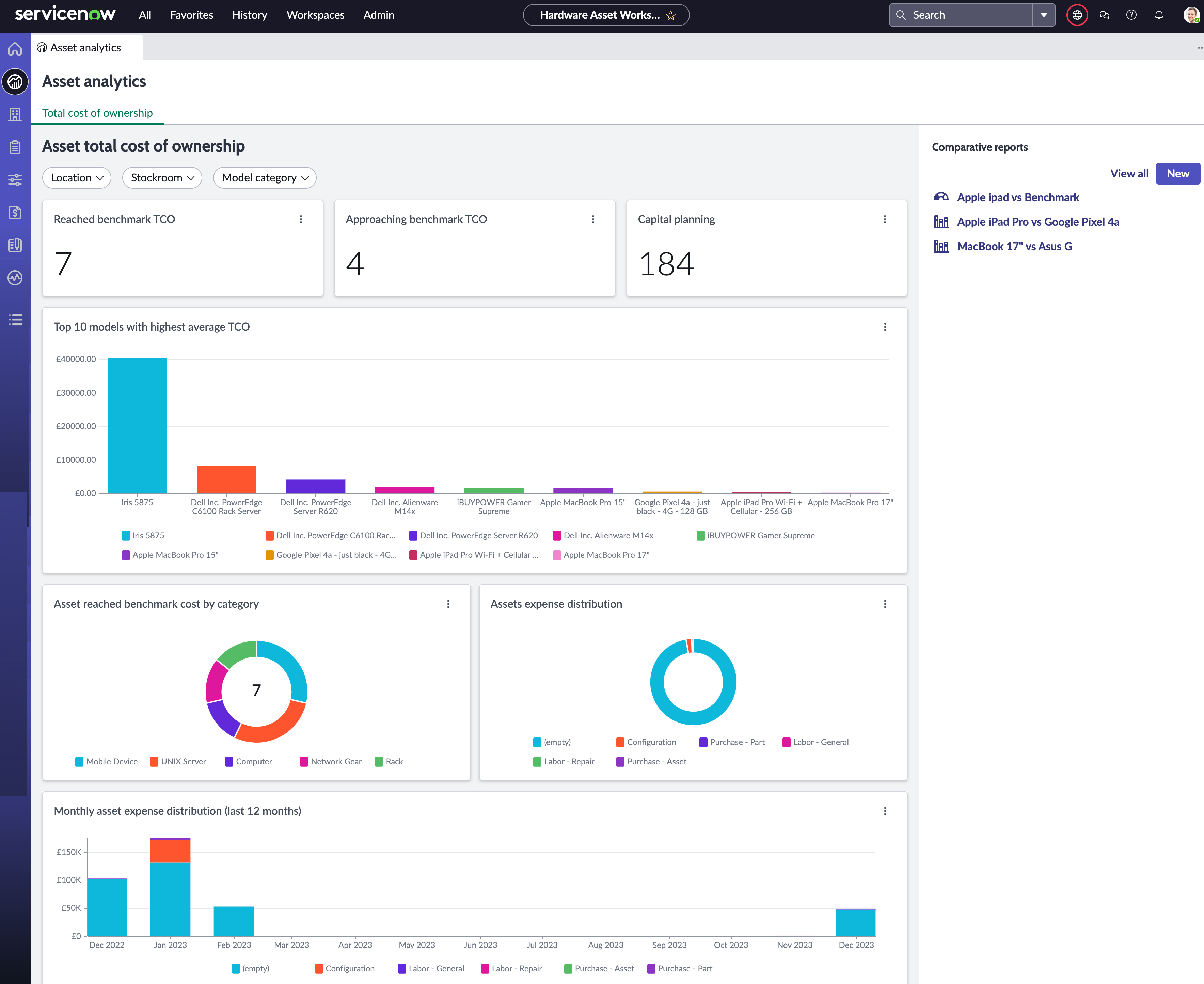Image resolution: width=1204 pixels, height=984 pixels.
Task: Open the three-dot menu on Reached benchmark TCO card
Action: pos(301,219)
